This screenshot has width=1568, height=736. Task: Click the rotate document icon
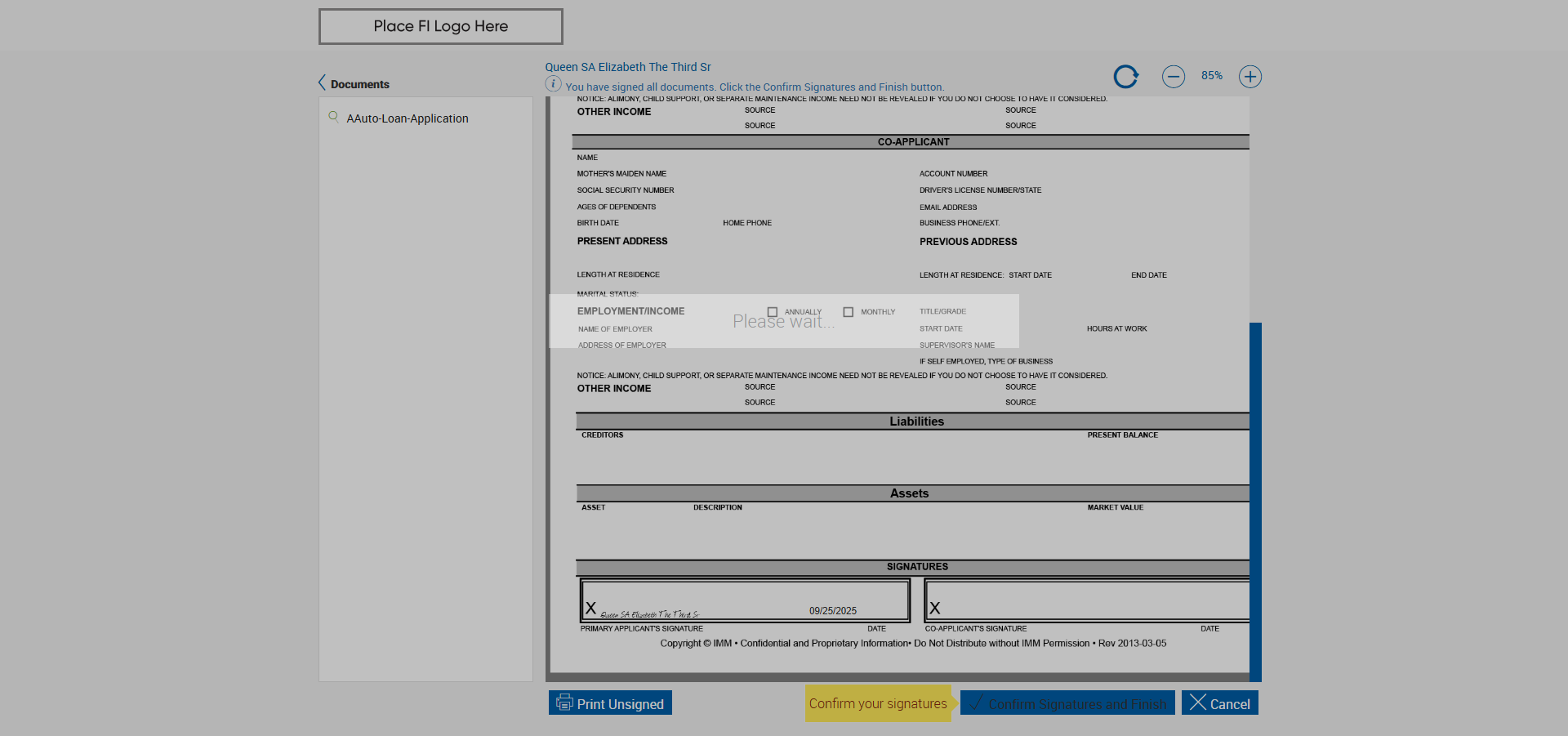(1126, 77)
